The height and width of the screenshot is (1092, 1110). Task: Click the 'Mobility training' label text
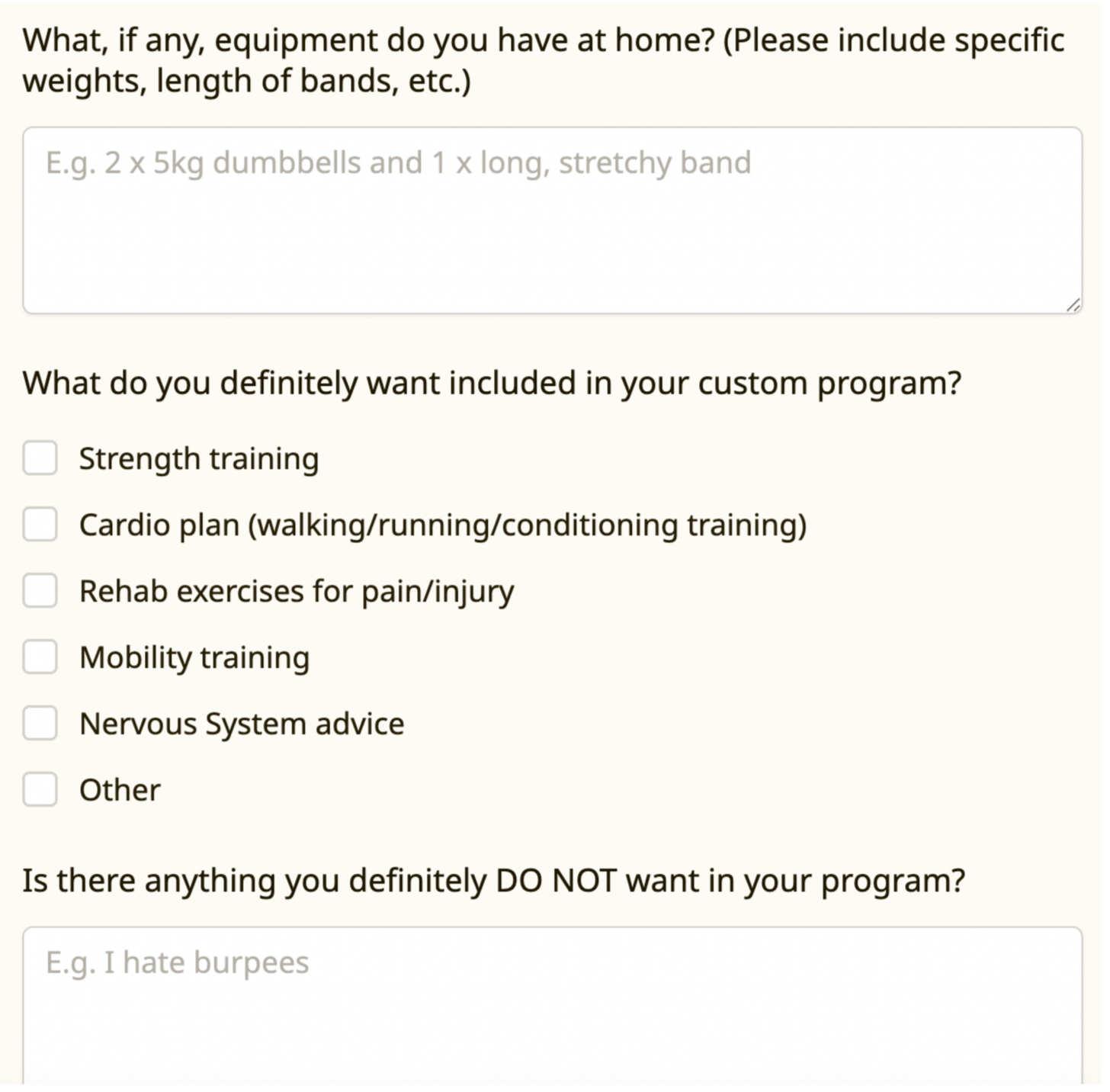pos(194,658)
